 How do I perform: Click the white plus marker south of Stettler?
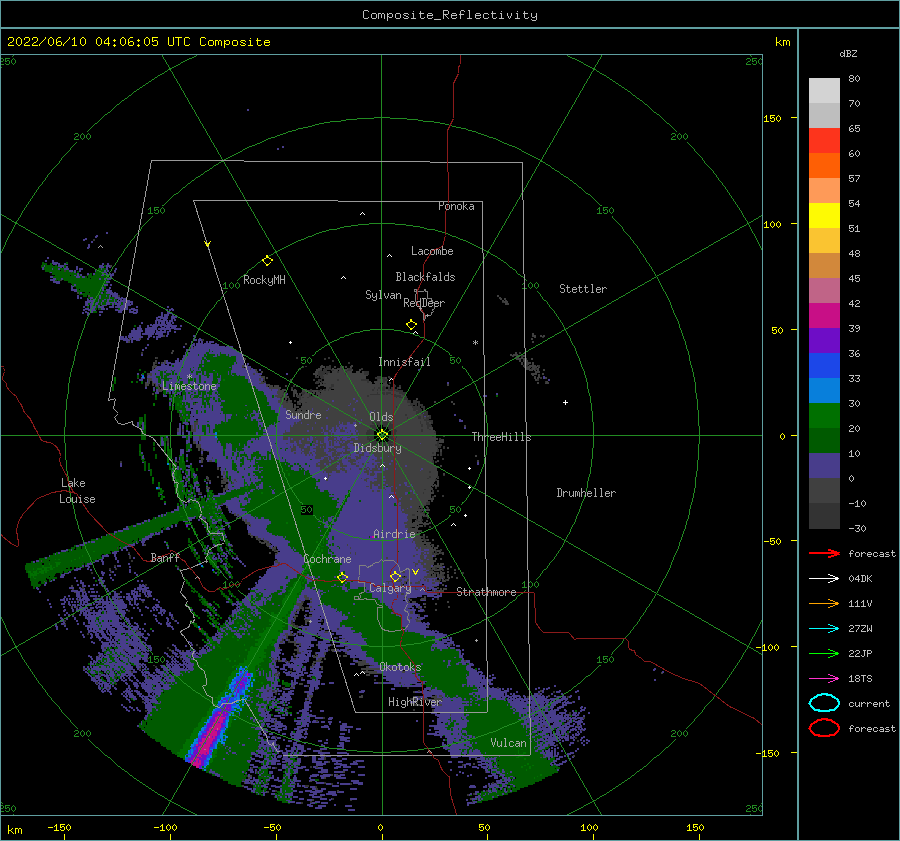tap(565, 402)
